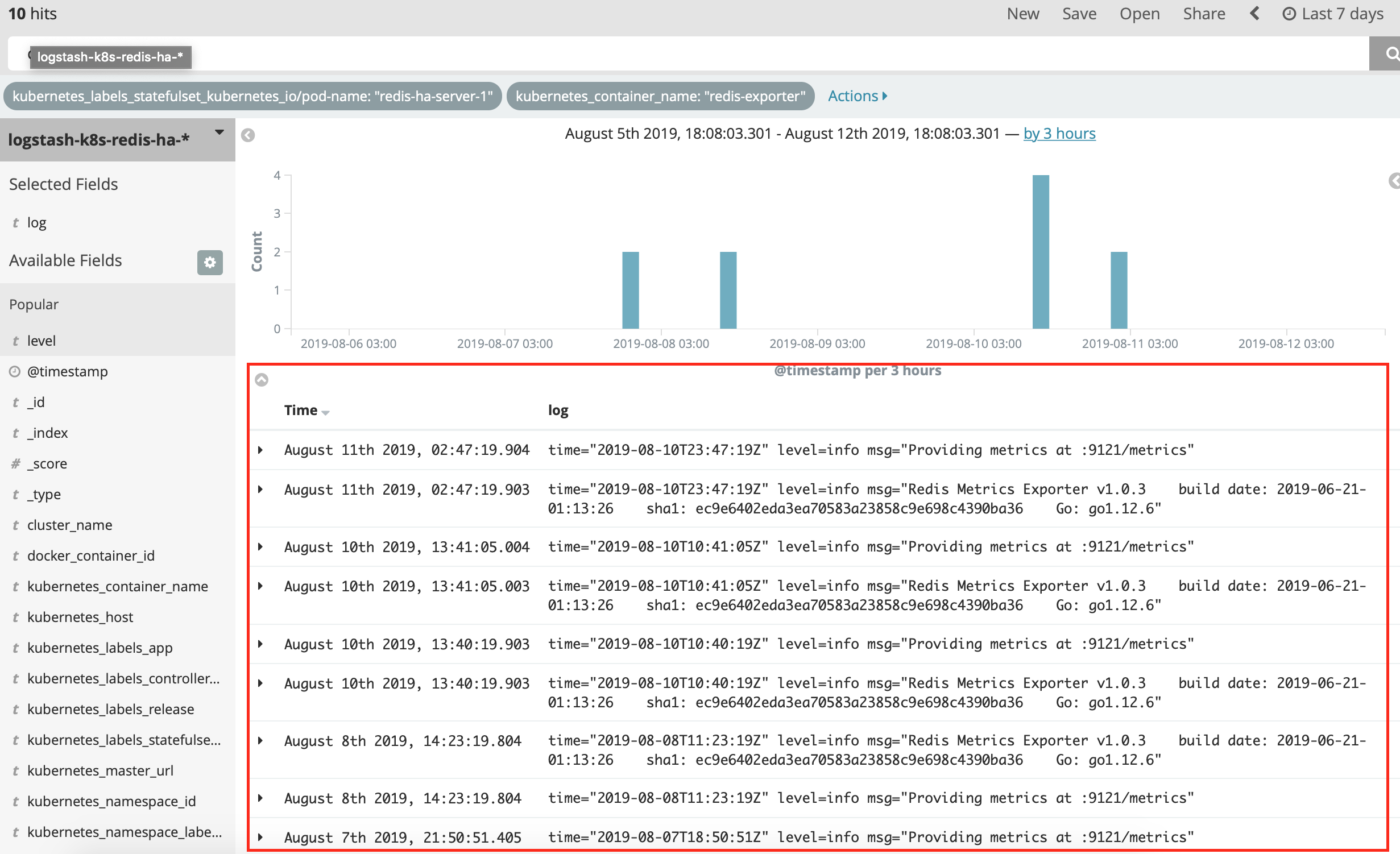The image size is (1400, 854).
Task: Collapse the document table using the up arrow
Action: 262,380
